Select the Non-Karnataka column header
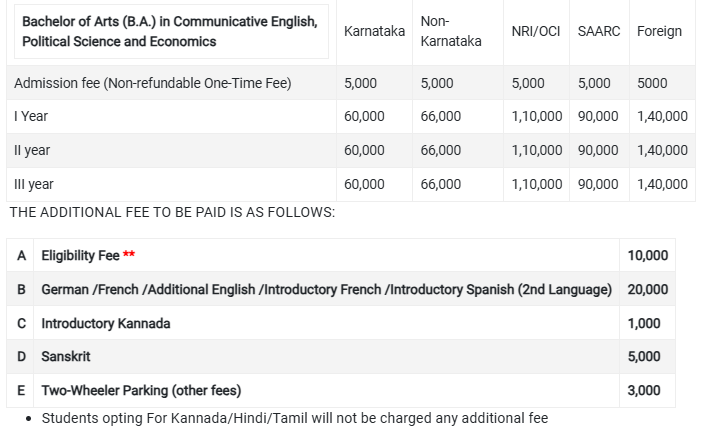Viewport: 701px width, 440px height. pos(451,32)
